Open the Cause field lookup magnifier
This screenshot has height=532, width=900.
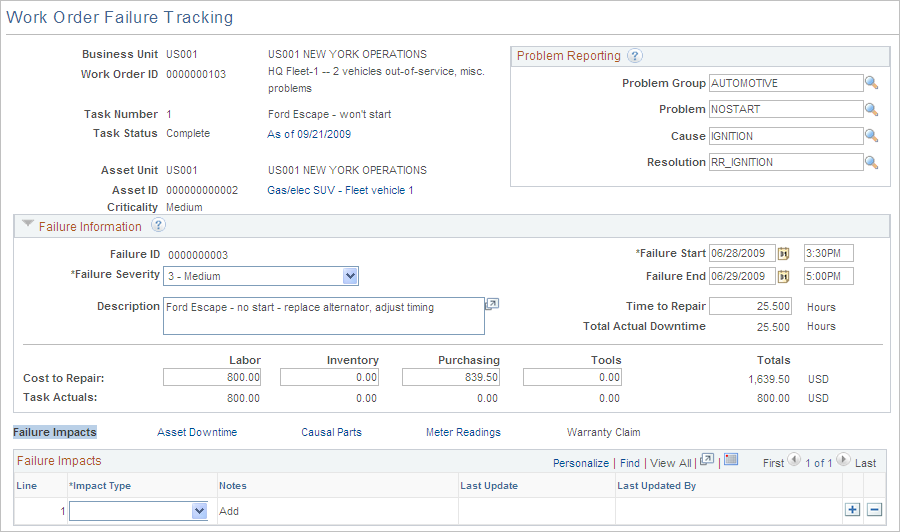[871, 136]
